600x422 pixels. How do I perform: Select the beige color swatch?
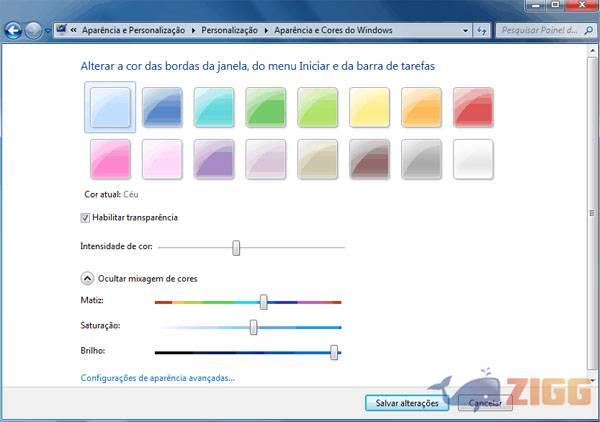point(318,159)
